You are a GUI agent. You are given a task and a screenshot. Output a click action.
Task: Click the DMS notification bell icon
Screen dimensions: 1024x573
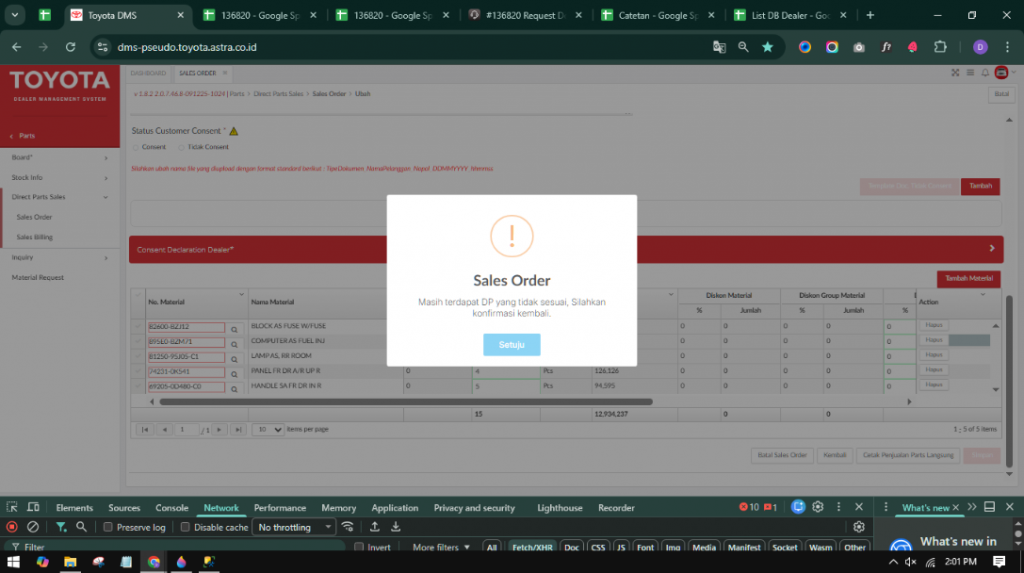[x=985, y=73]
